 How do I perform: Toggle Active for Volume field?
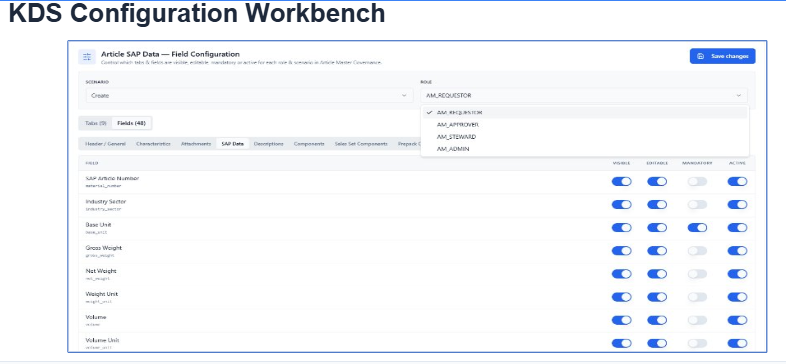[737, 320]
